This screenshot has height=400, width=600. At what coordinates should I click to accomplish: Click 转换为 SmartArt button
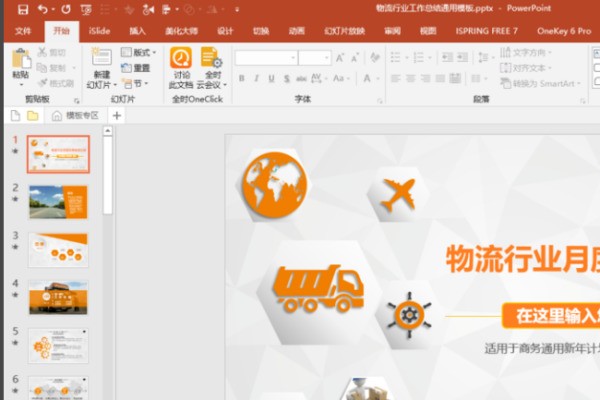(540, 84)
